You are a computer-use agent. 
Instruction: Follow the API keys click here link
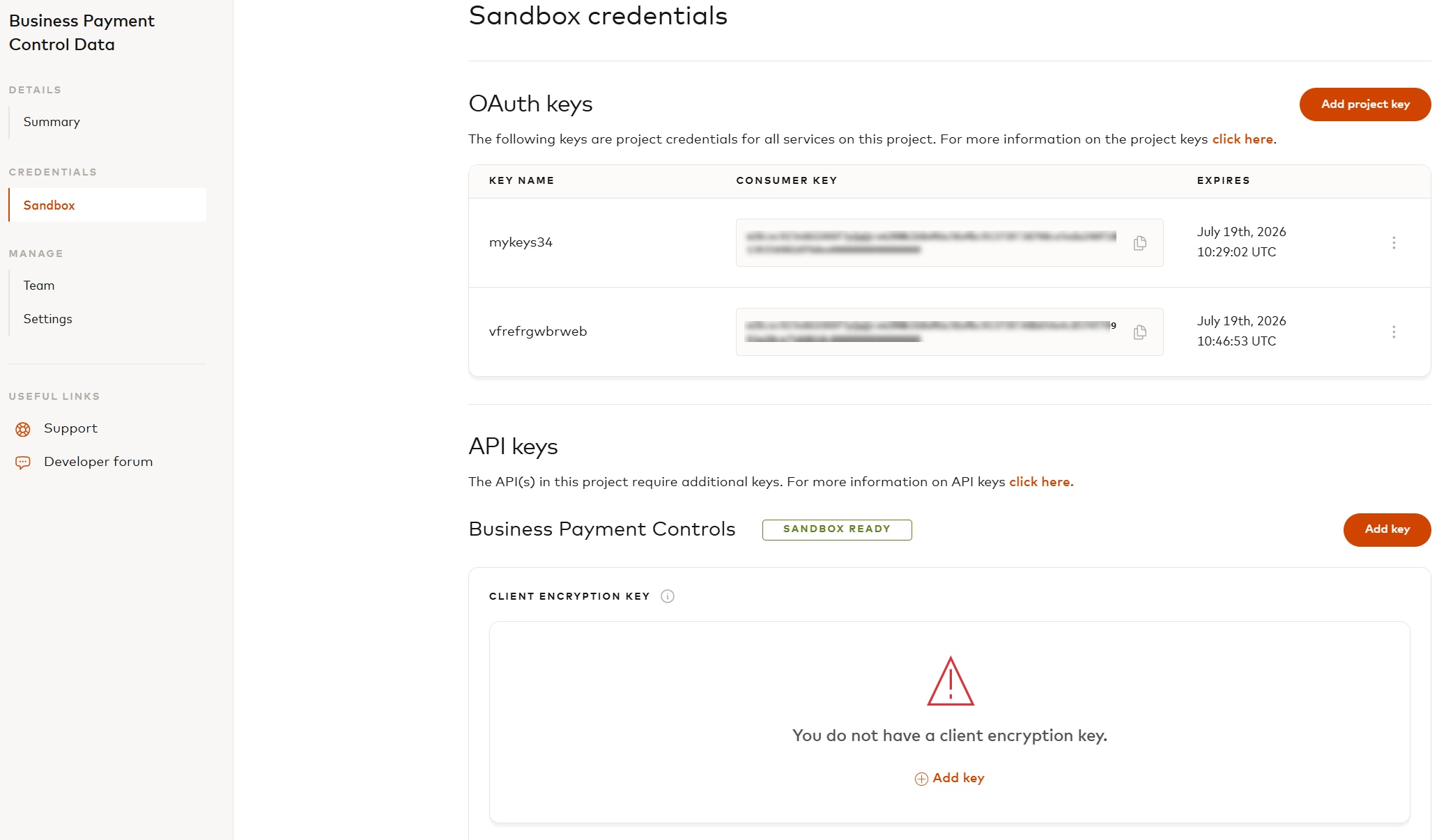pos(1040,481)
